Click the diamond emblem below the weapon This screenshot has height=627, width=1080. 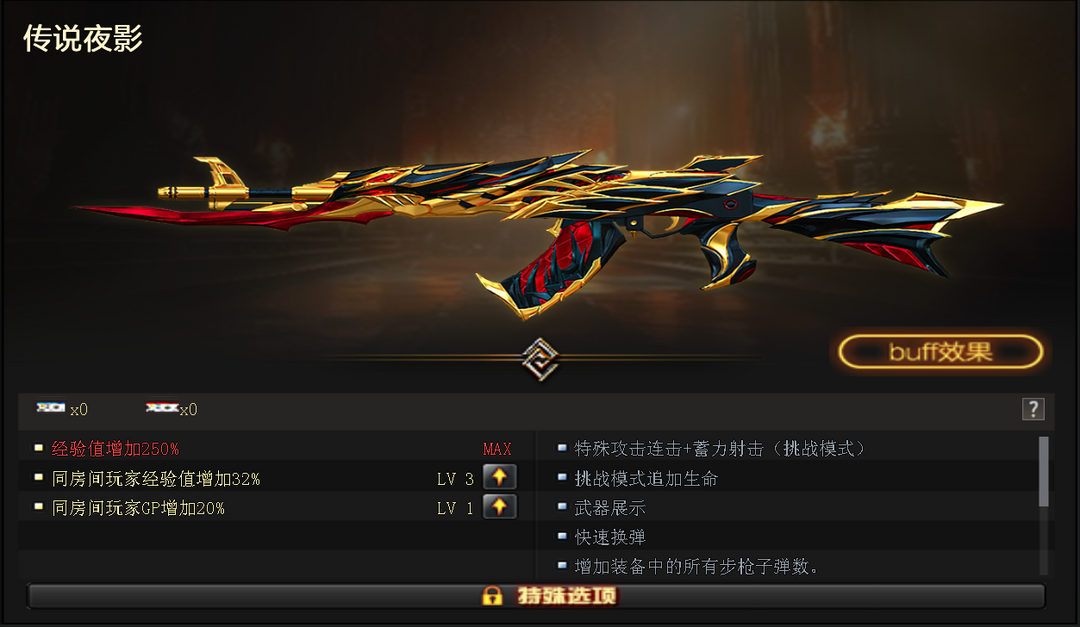(539, 359)
